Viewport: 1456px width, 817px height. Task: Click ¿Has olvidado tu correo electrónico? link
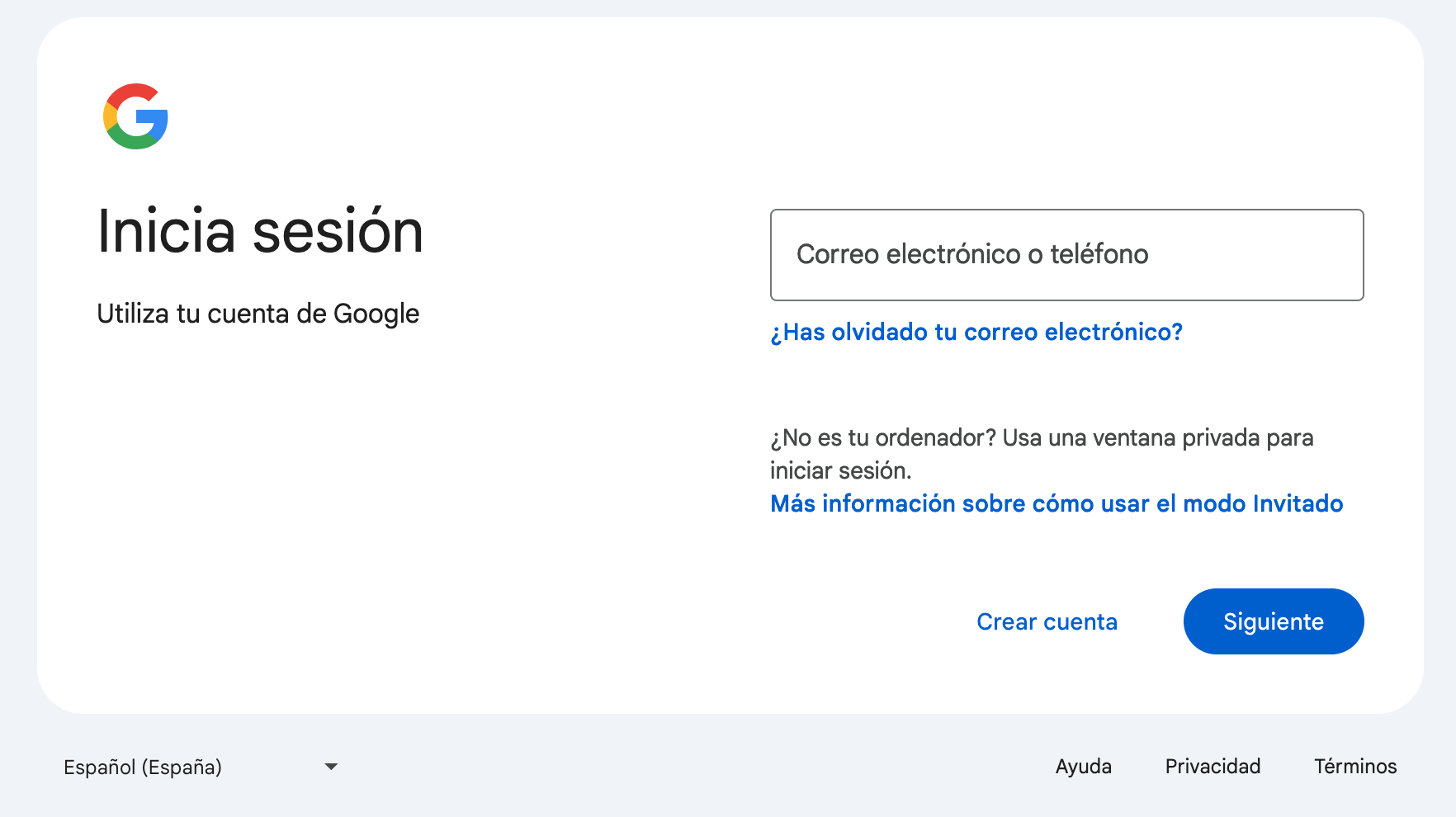click(x=976, y=332)
